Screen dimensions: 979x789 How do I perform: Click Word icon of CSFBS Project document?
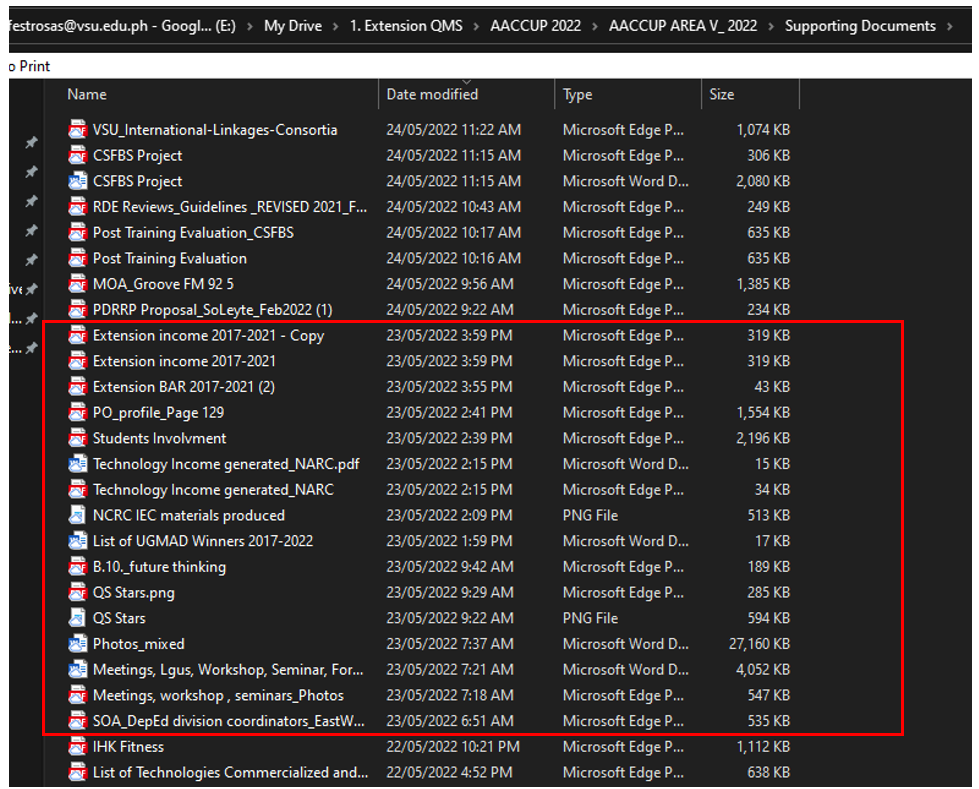77,181
